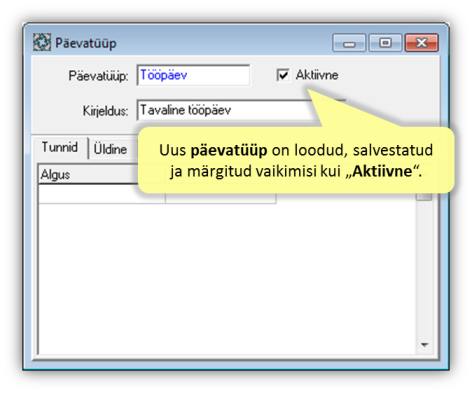Switch to the Tunnid tab
472x393 pixels.
(x=60, y=147)
